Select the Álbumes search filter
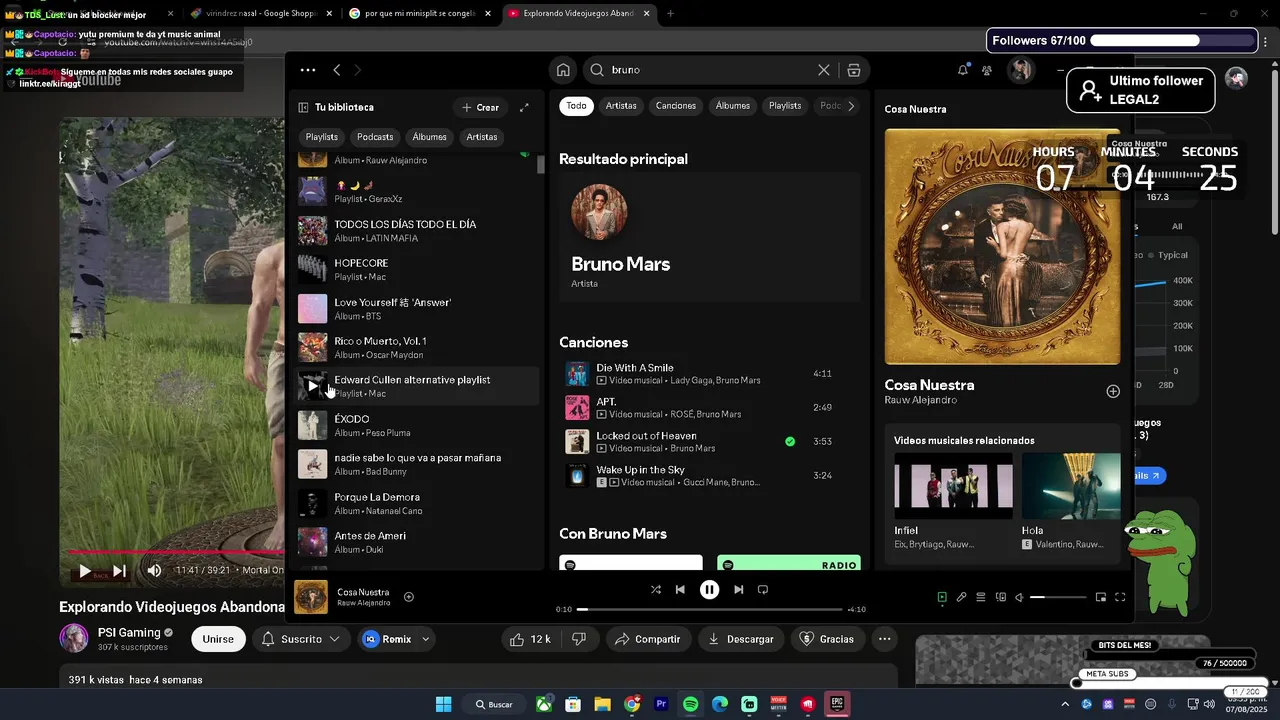The height and width of the screenshot is (720, 1280). click(x=733, y=106)
